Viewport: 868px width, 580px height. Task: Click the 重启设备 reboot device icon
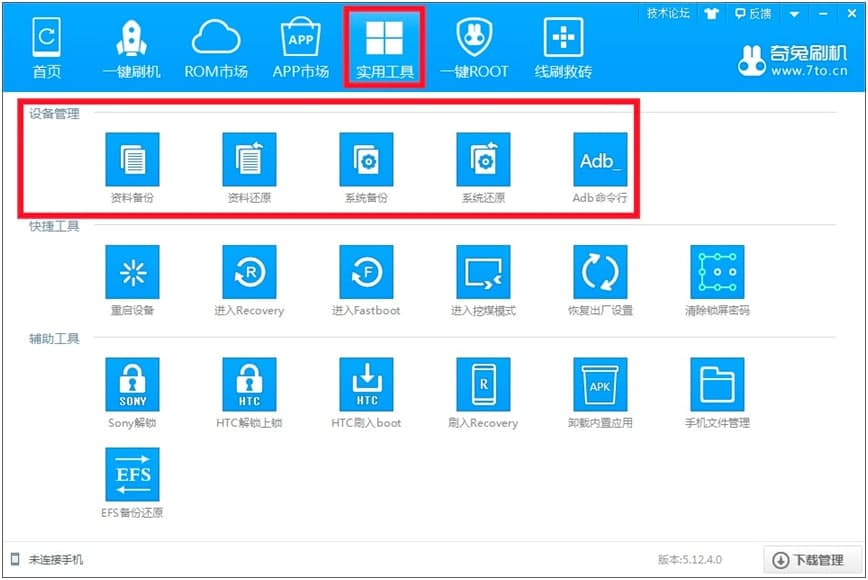click(x=132, y=272)
